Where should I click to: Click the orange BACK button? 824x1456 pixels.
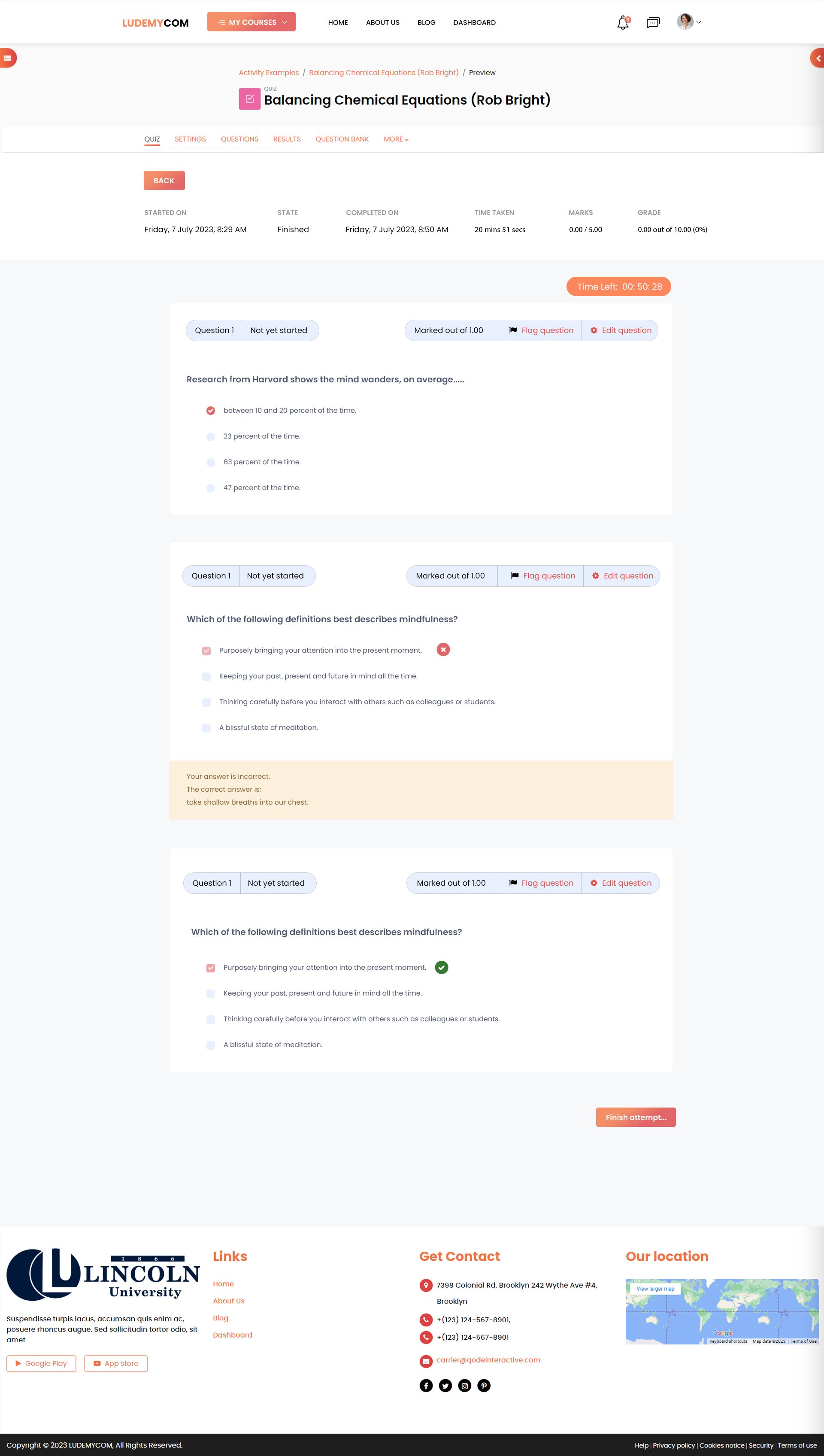(164, 181)
